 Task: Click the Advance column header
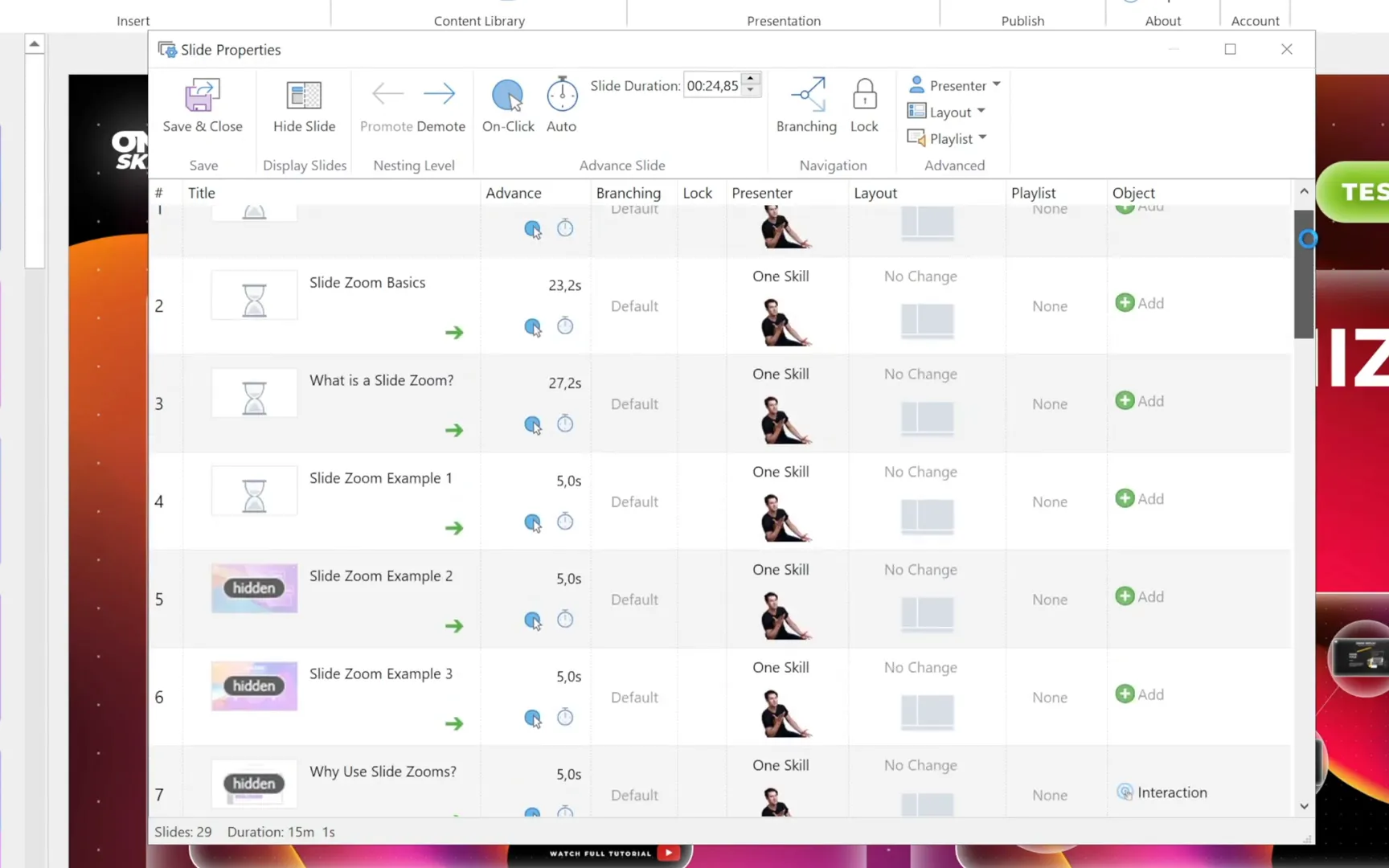pyautogui.click(x=514, y=193)
